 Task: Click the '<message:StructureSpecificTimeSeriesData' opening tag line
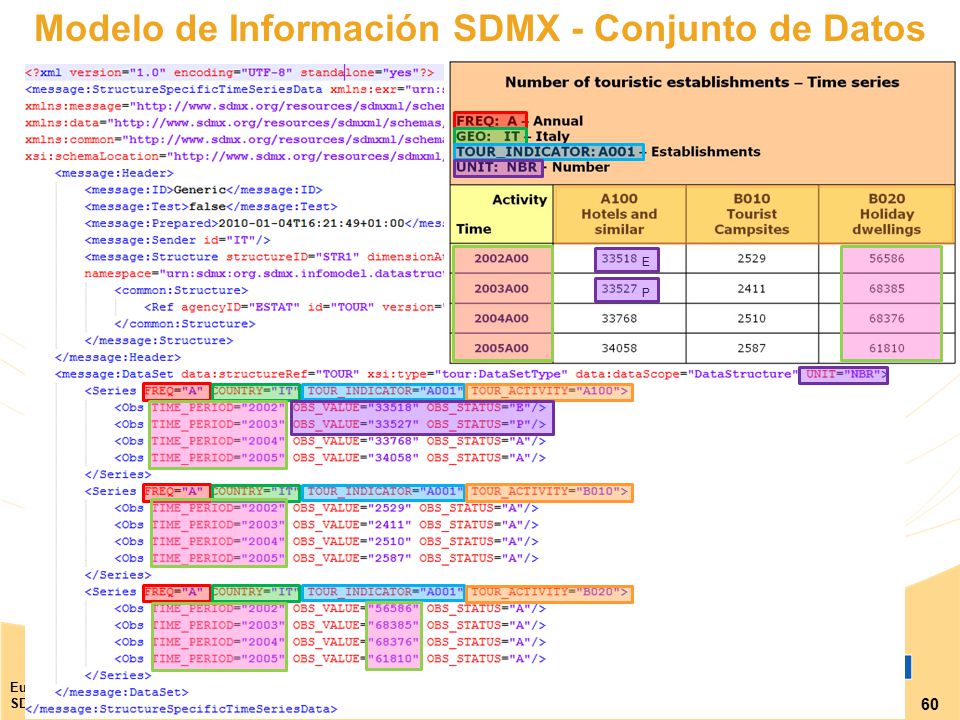[x=234, y=89]
